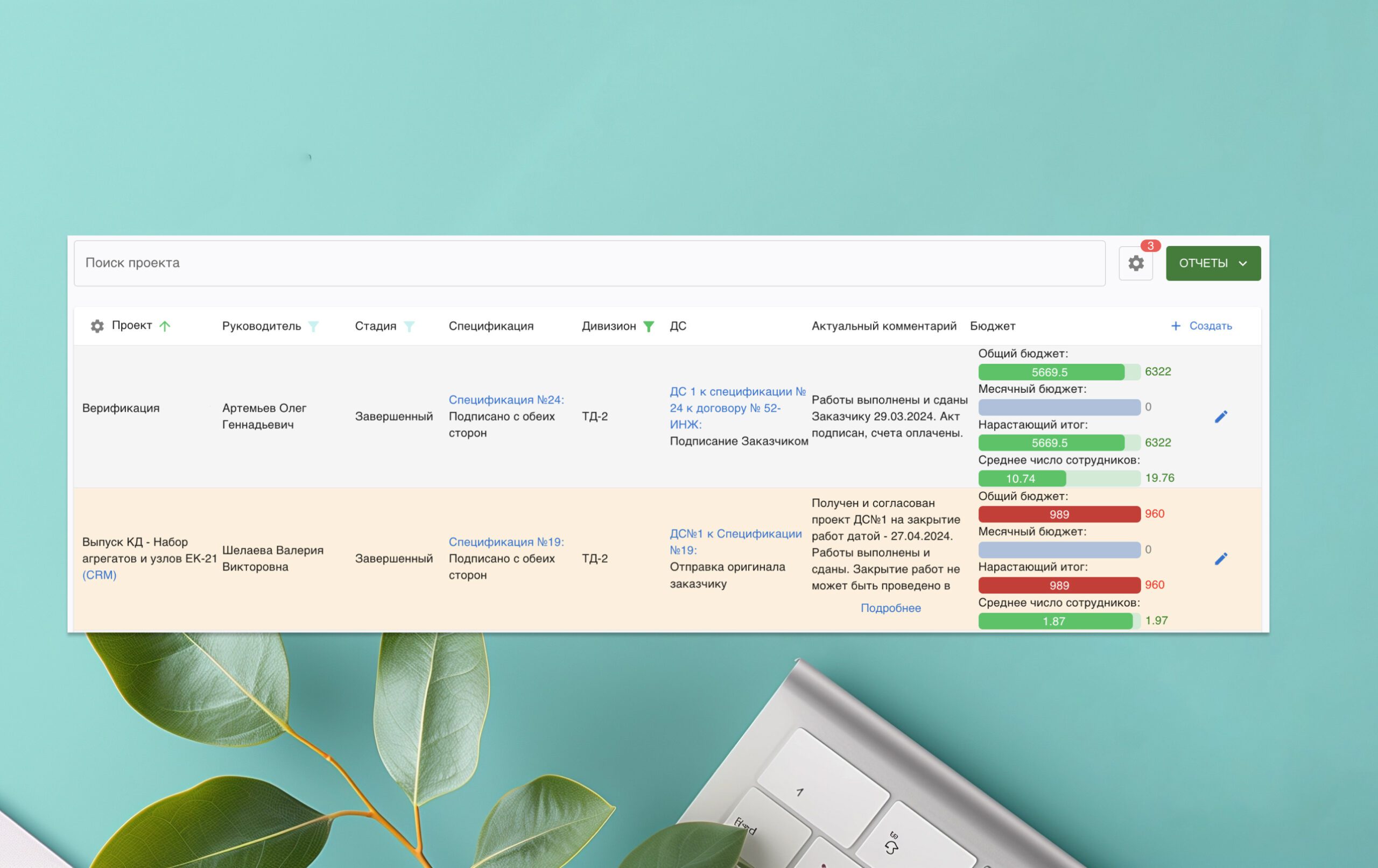Open the Спецификация №19 link

tap(506, 542)
